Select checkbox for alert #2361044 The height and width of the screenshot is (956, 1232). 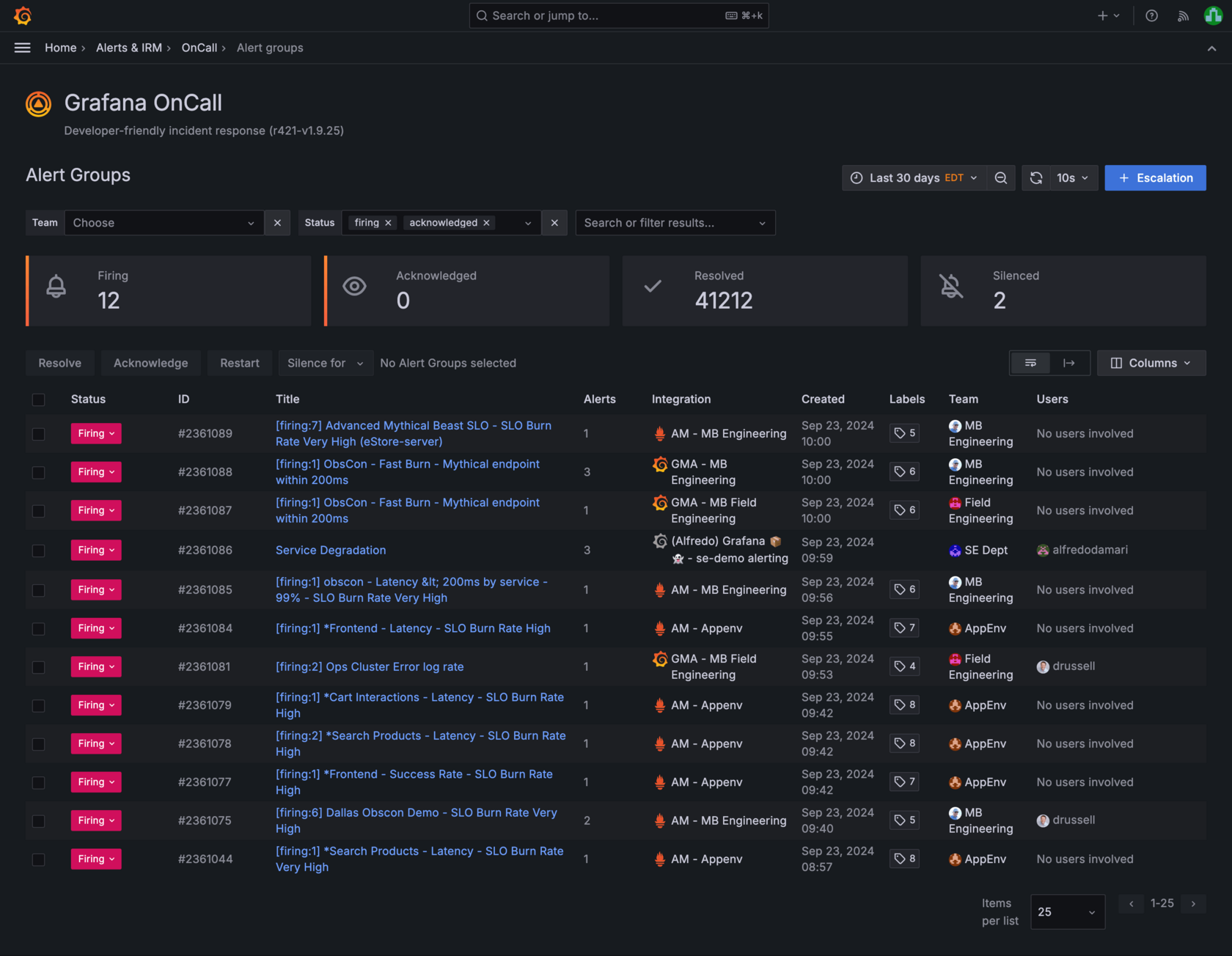click(39, 859)
